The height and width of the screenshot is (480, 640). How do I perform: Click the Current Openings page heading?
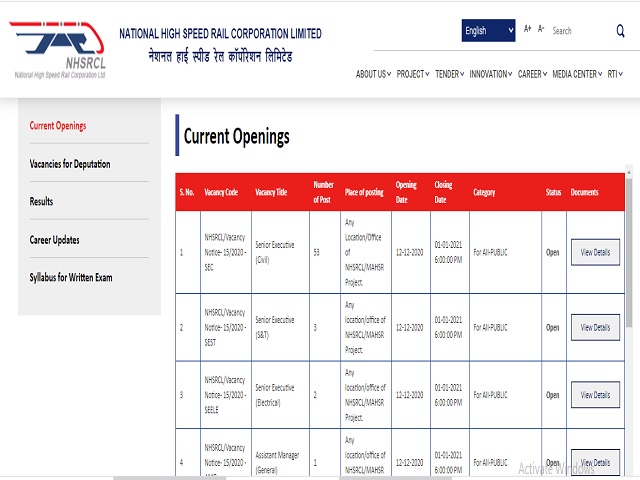click(x=237, y=136)
